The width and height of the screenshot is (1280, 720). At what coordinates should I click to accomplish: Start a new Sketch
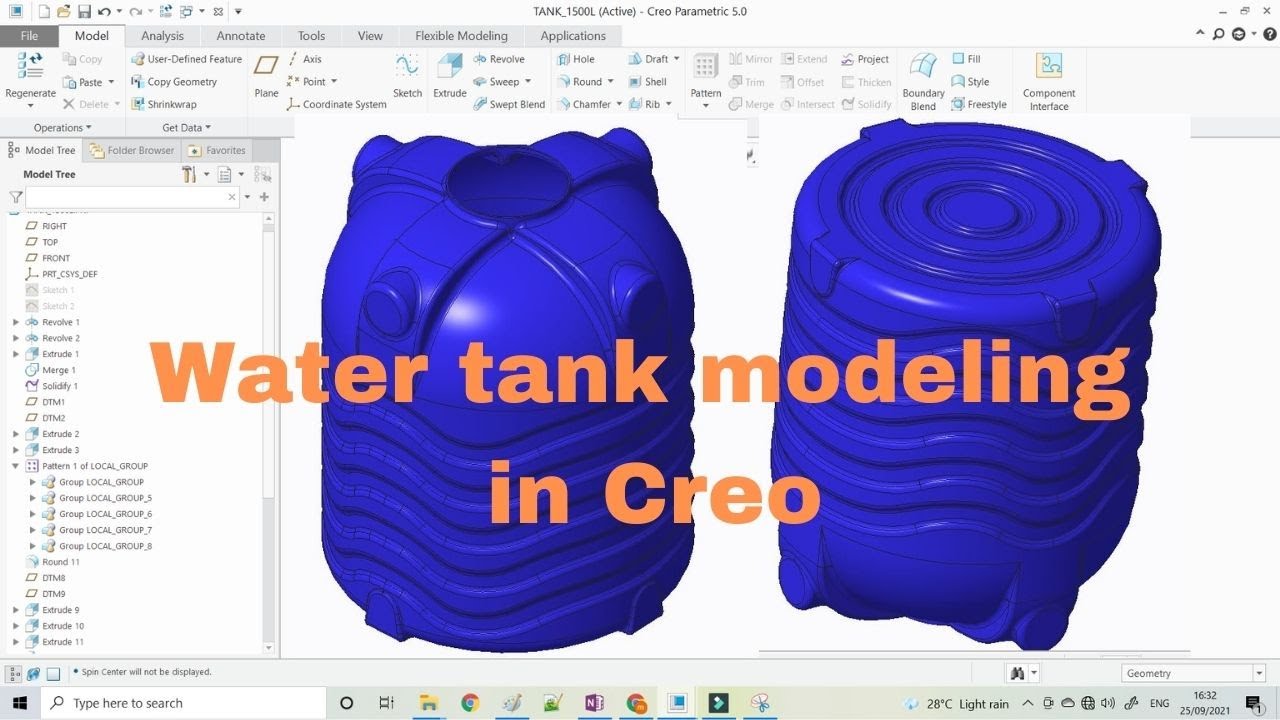[407, 76]
